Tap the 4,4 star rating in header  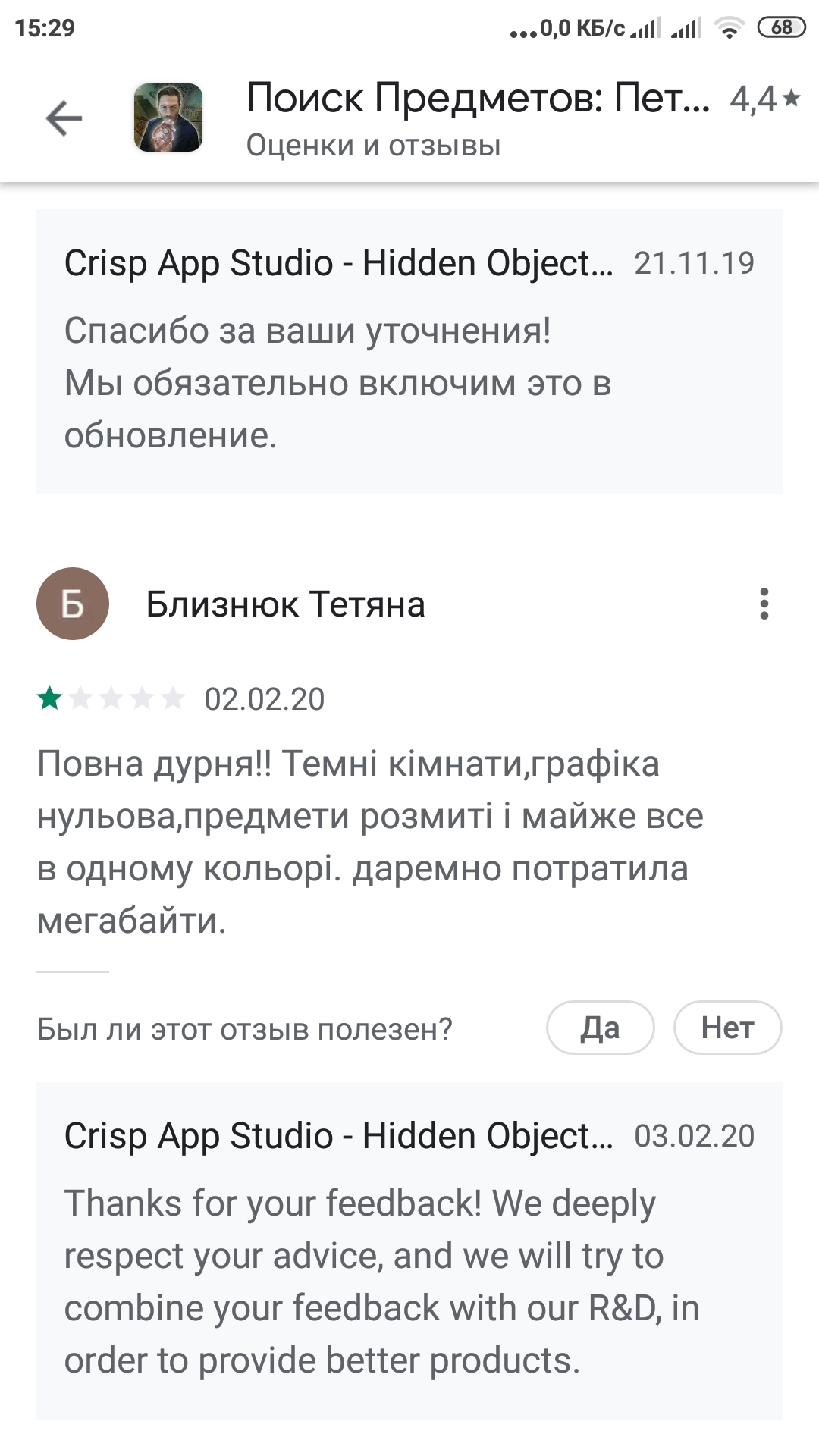(x=764, y=99)
